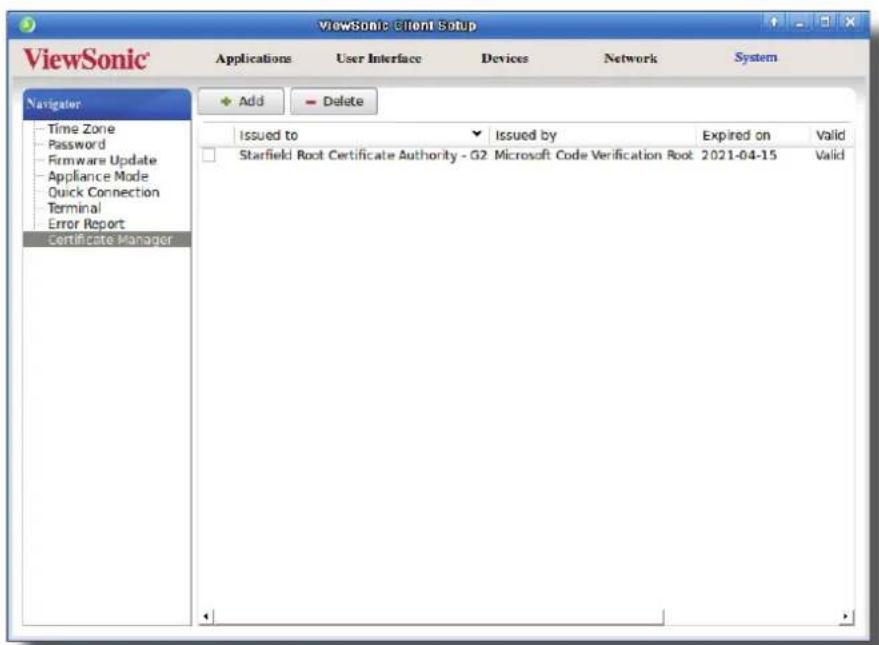Click the 2021-04-15 expiry date

(739, 155)
